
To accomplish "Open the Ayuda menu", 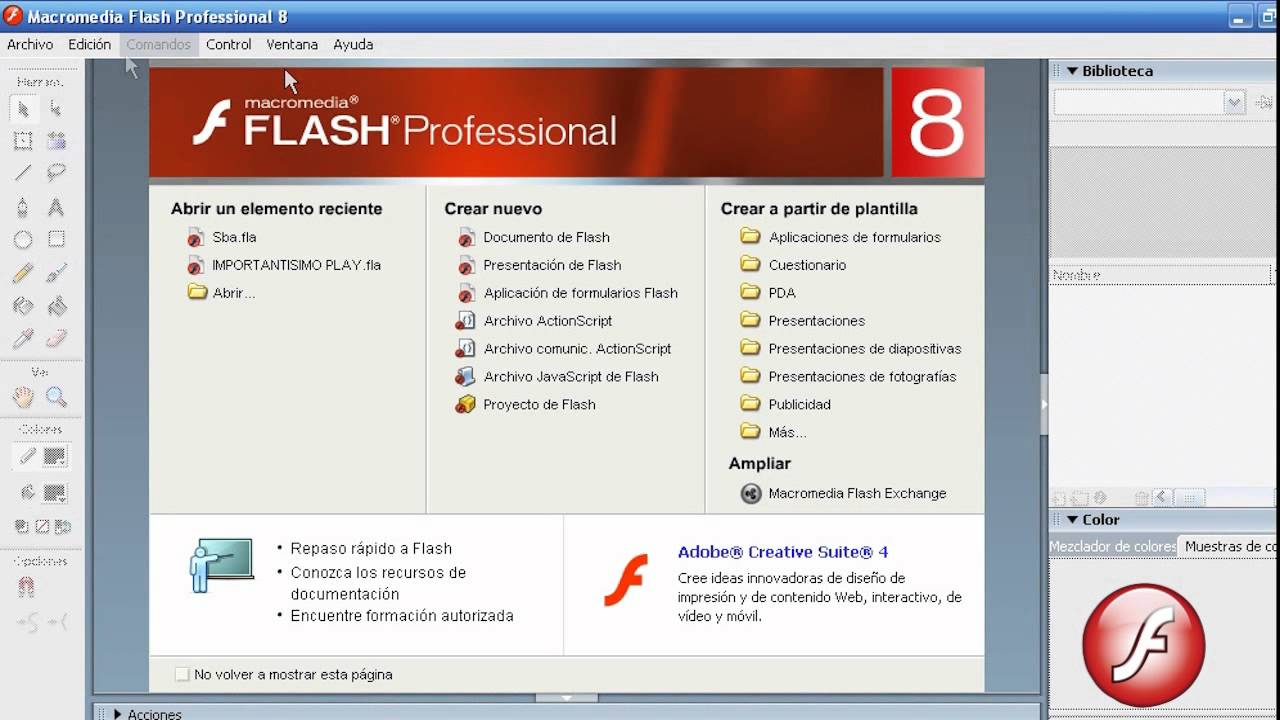I will click(353, 44).
